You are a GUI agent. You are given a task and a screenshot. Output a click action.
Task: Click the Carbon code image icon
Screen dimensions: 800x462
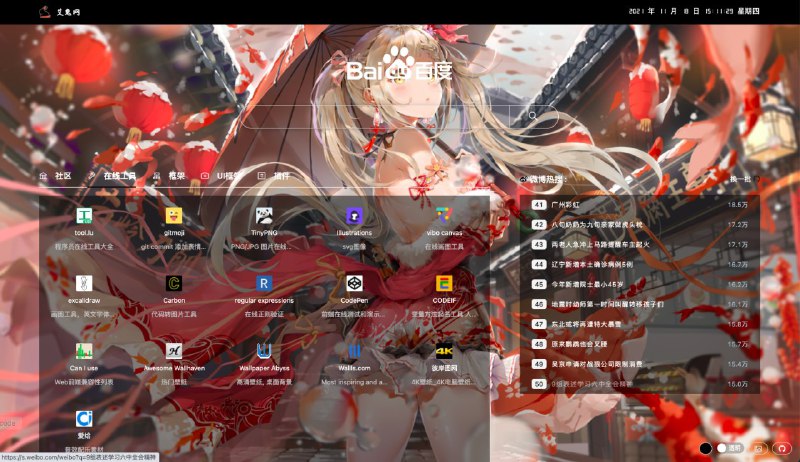pyautogui.click(x=174, y=283)
